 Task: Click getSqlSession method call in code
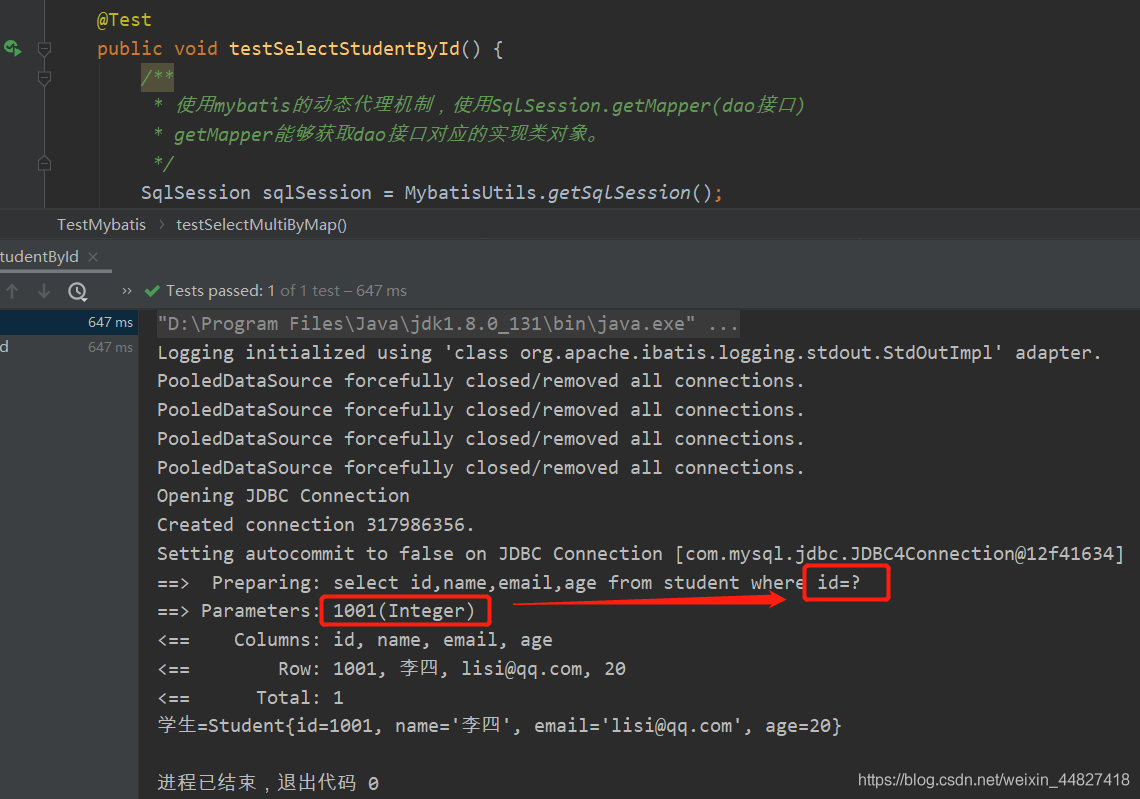point(619,193)
